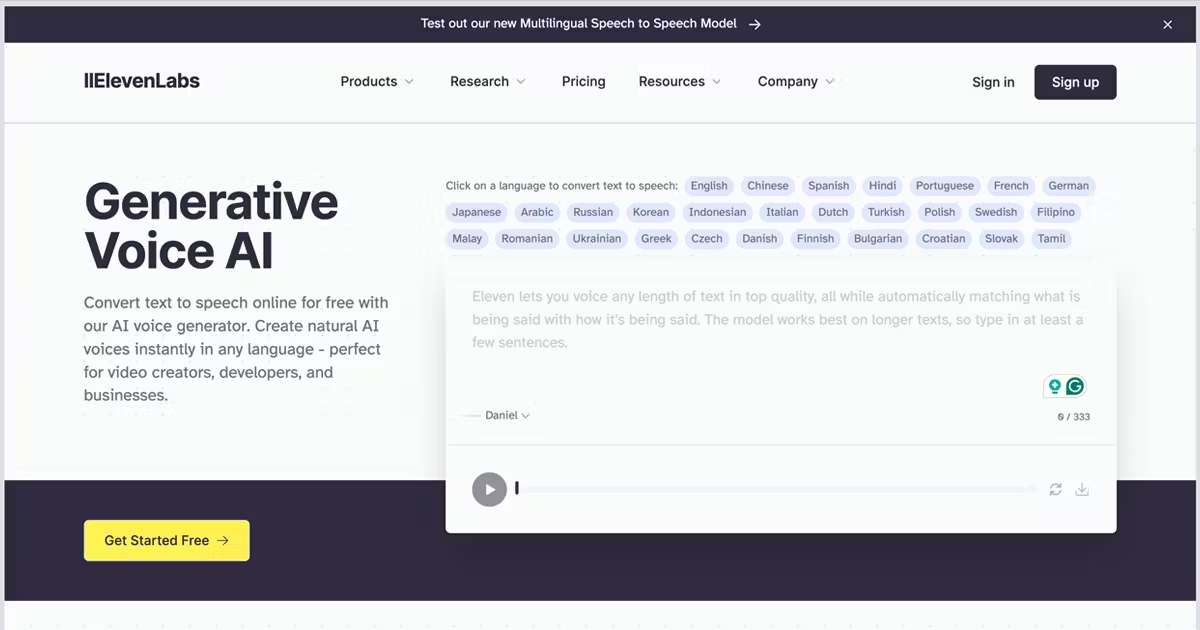The image size is (1200, 630).
Task: Open the Products dropdown
Action: [x=376, y=81]
